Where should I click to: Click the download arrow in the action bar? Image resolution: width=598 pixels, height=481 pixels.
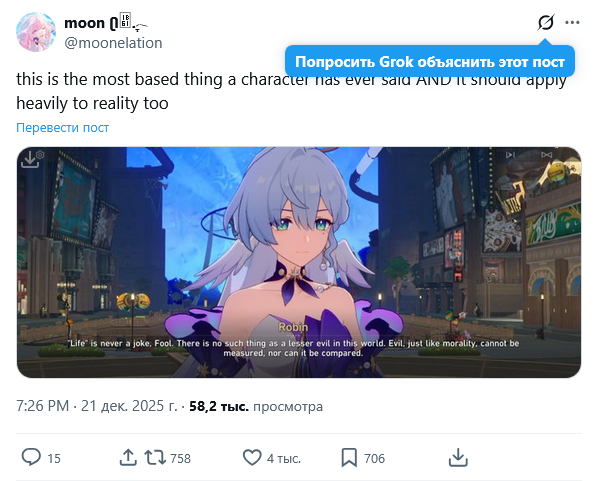coord(458,457)
